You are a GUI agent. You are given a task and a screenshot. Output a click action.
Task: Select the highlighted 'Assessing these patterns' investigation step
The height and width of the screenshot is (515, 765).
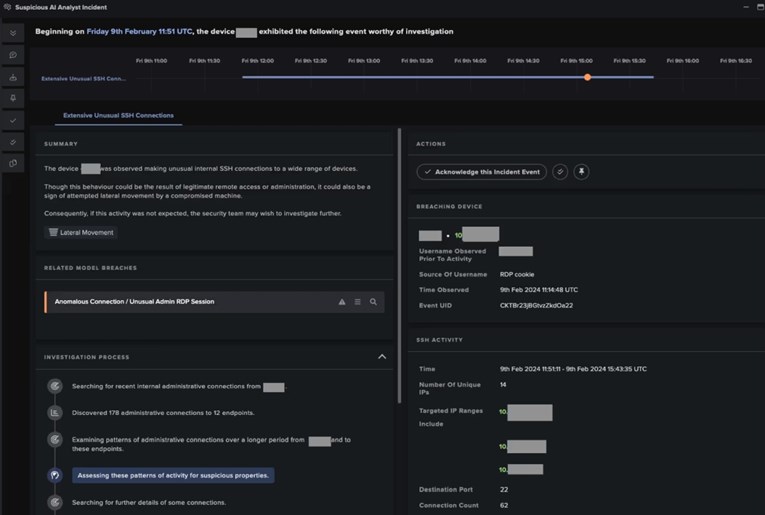click(172, 475)
